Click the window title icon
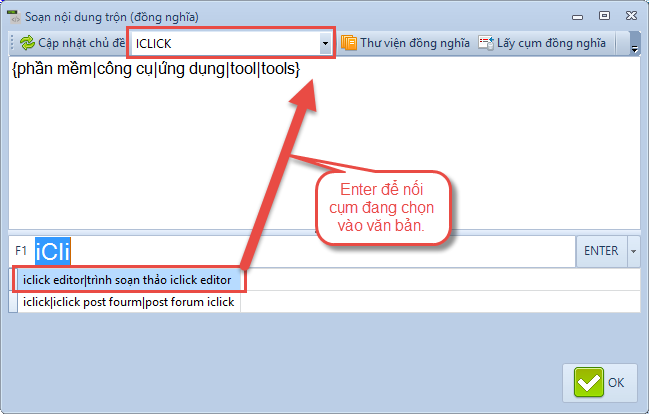Image resolution: width=649 pixels, height=414 pixels. pos(14,17)
